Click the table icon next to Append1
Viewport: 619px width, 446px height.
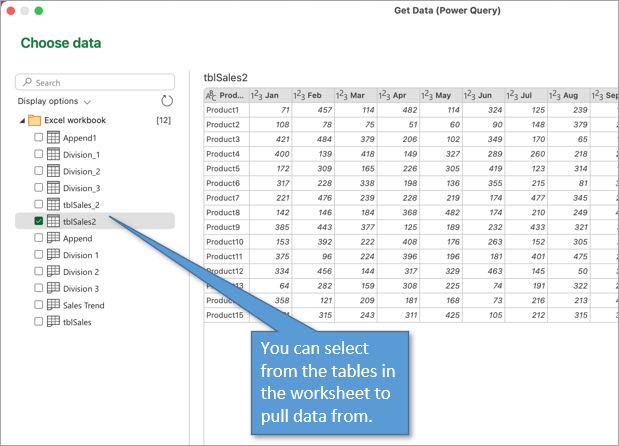[x=54, y=138]
